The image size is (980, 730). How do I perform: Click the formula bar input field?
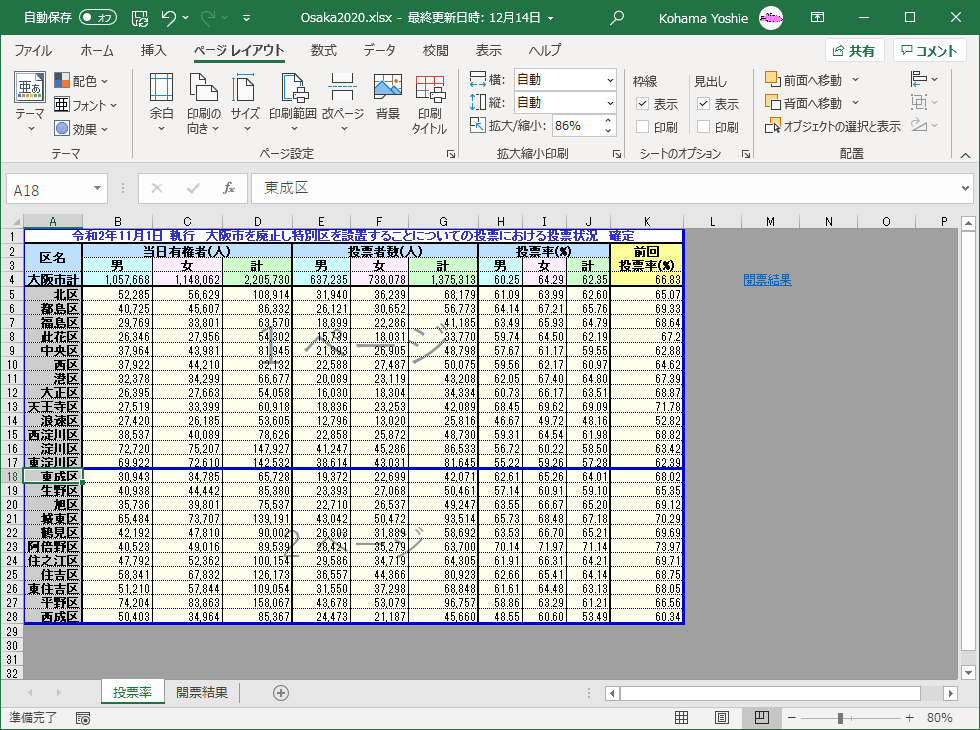600,189
